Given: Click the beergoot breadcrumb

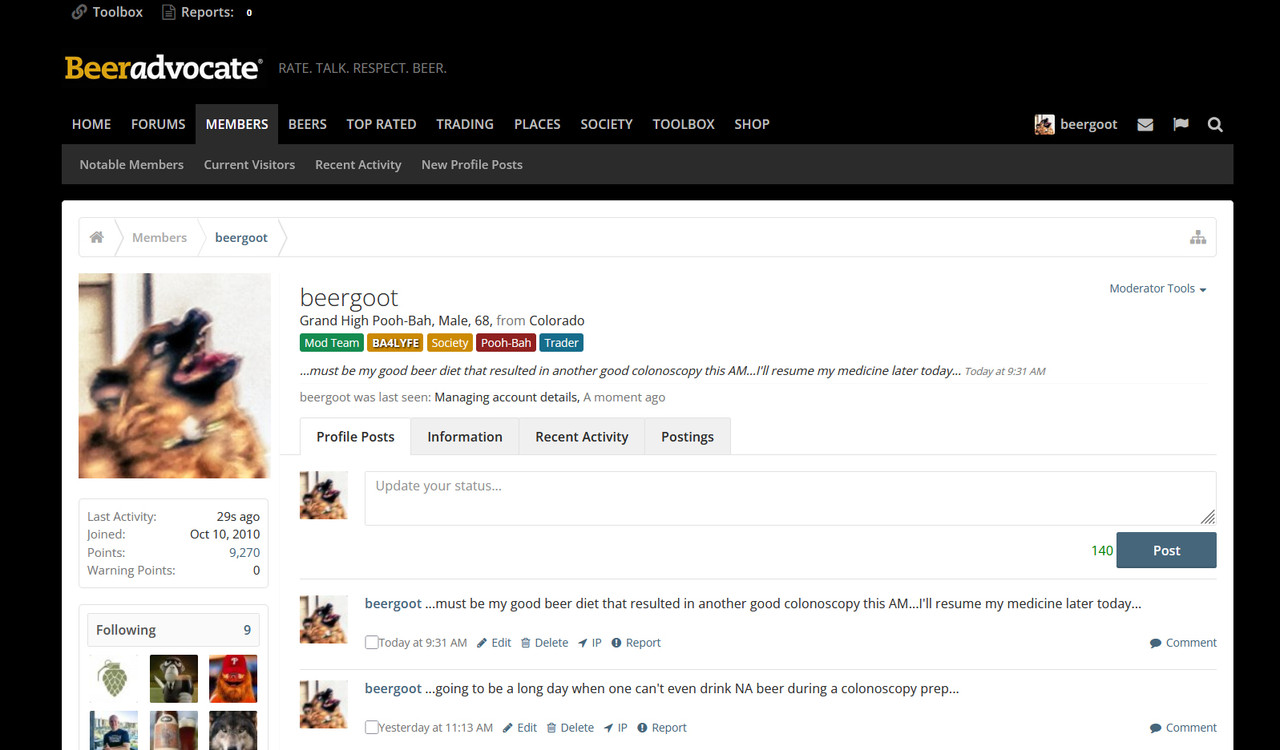Looking at the screenshot, I should 241,237.
